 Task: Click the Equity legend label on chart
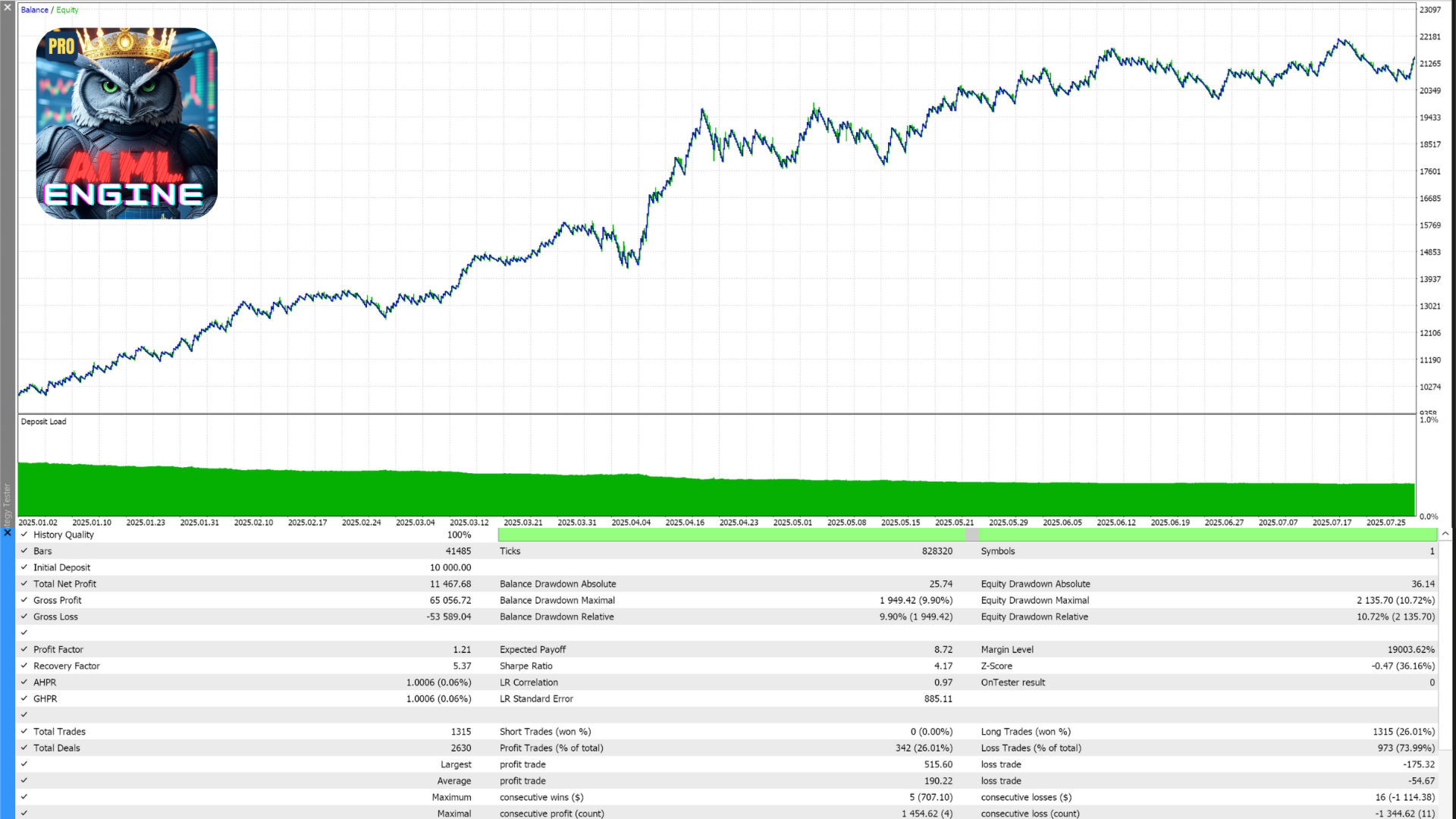[x=67, y=10]
